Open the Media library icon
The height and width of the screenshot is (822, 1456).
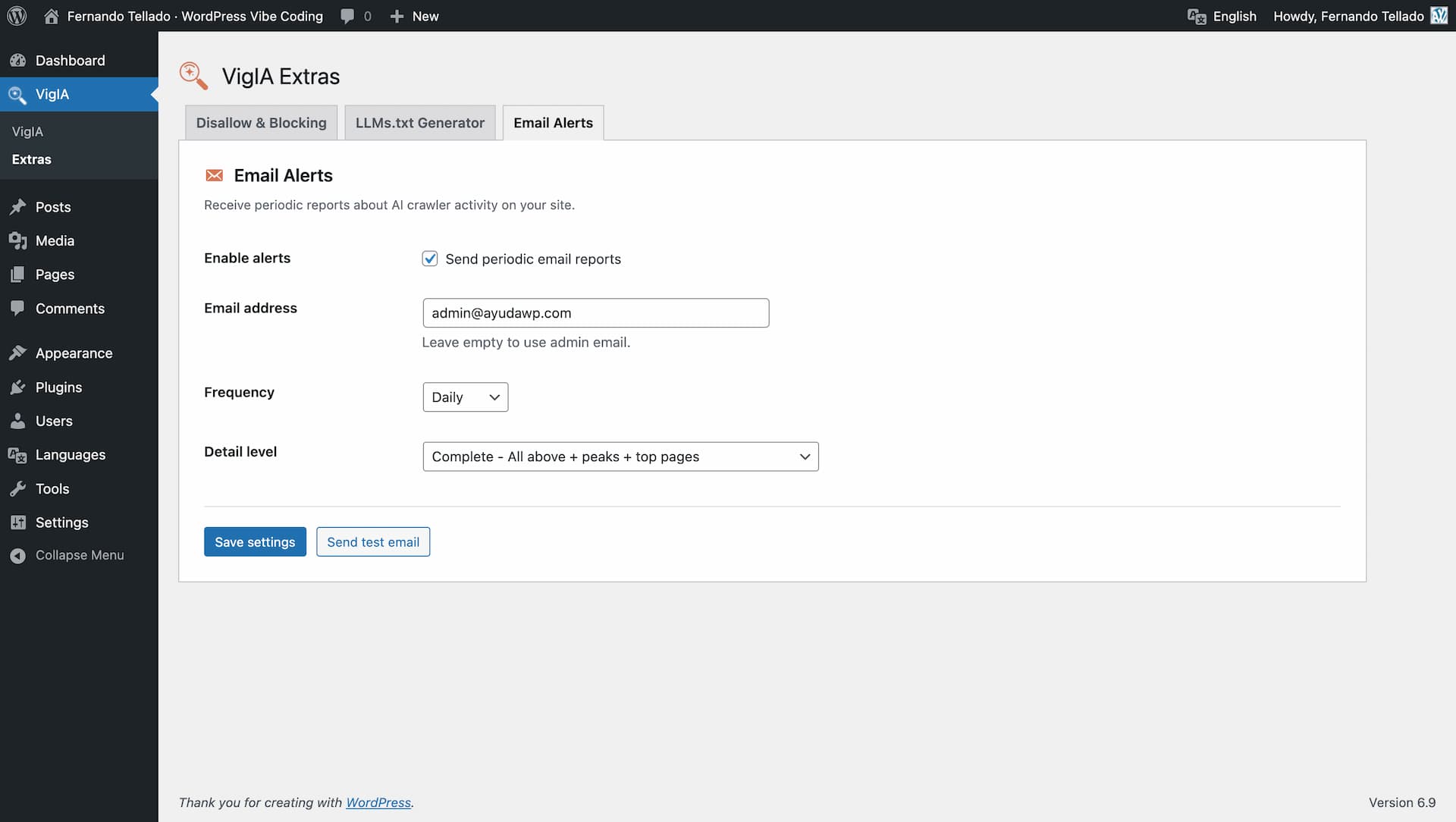(x=17, y=240)
